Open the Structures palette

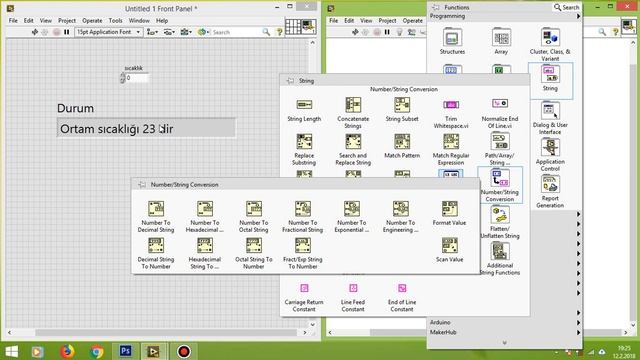point(452,41)
